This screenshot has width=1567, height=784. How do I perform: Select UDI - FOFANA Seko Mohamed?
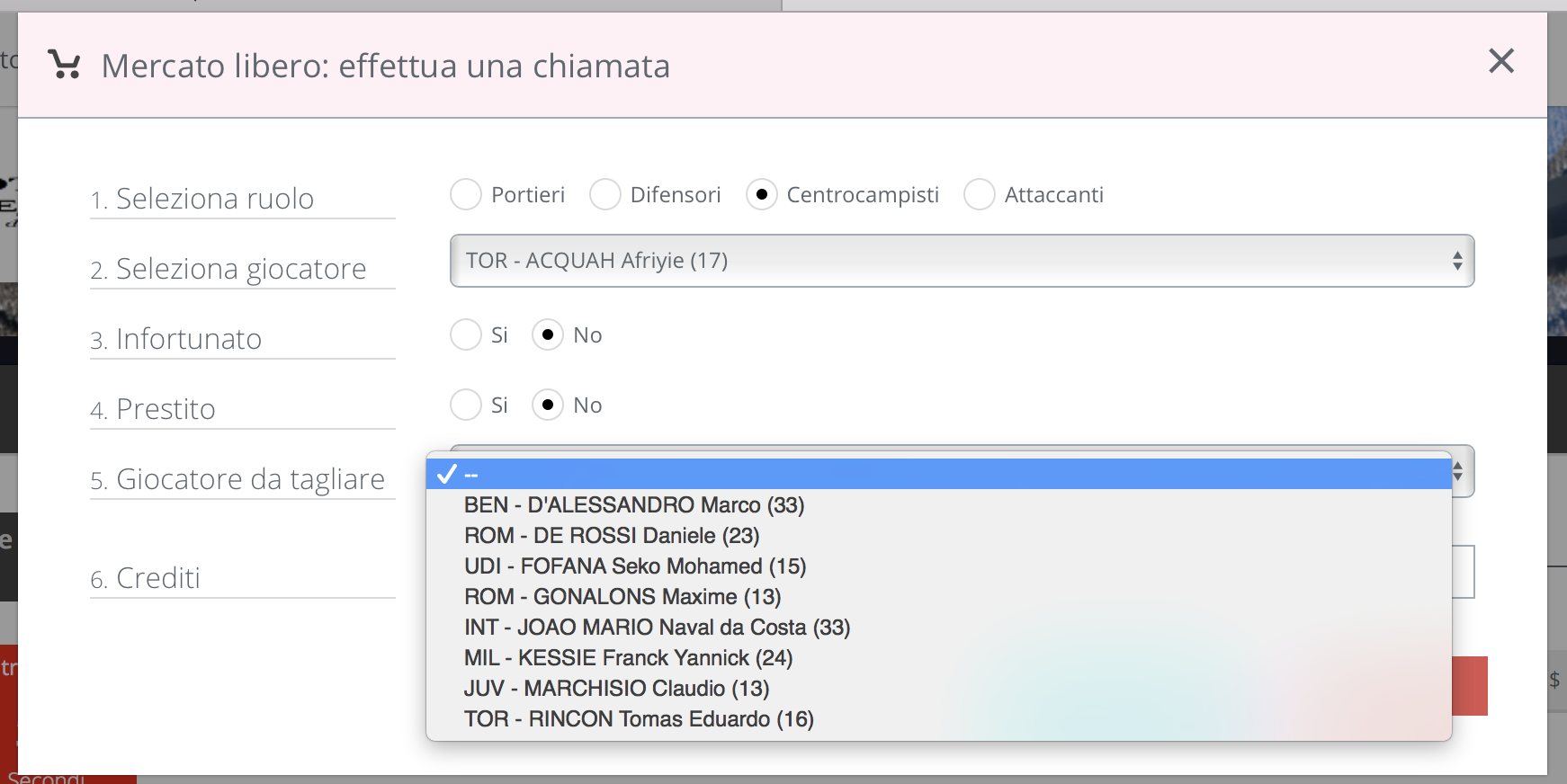pyautogui.click(x=635, y=566)
